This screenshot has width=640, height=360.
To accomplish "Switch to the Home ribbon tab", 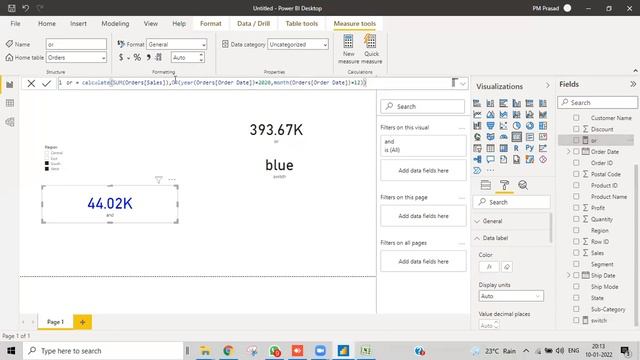I will coord(47,24).
